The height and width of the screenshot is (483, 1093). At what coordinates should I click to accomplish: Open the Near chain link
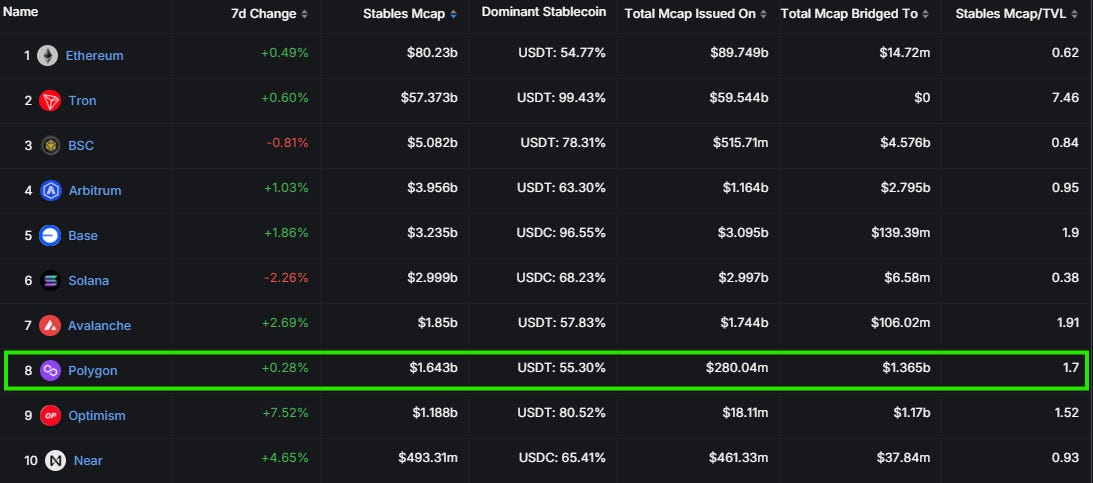click(88, 461)
